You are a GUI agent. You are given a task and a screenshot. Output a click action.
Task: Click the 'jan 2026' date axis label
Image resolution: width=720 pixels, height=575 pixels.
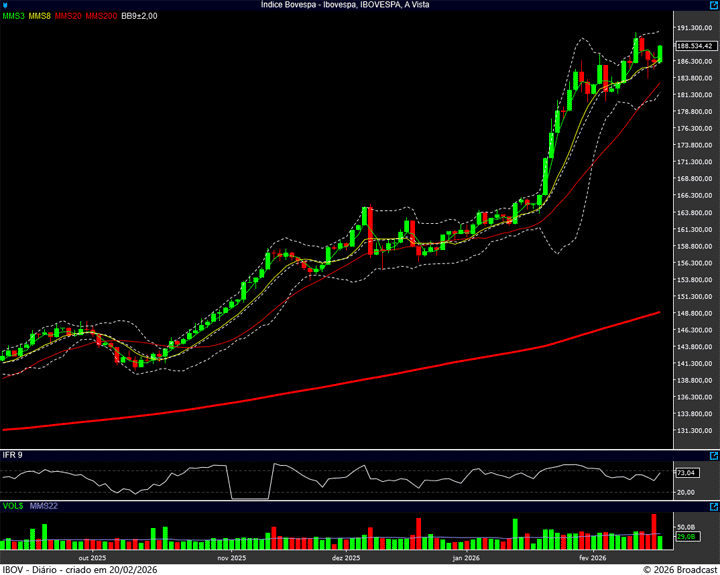(466, 558)
